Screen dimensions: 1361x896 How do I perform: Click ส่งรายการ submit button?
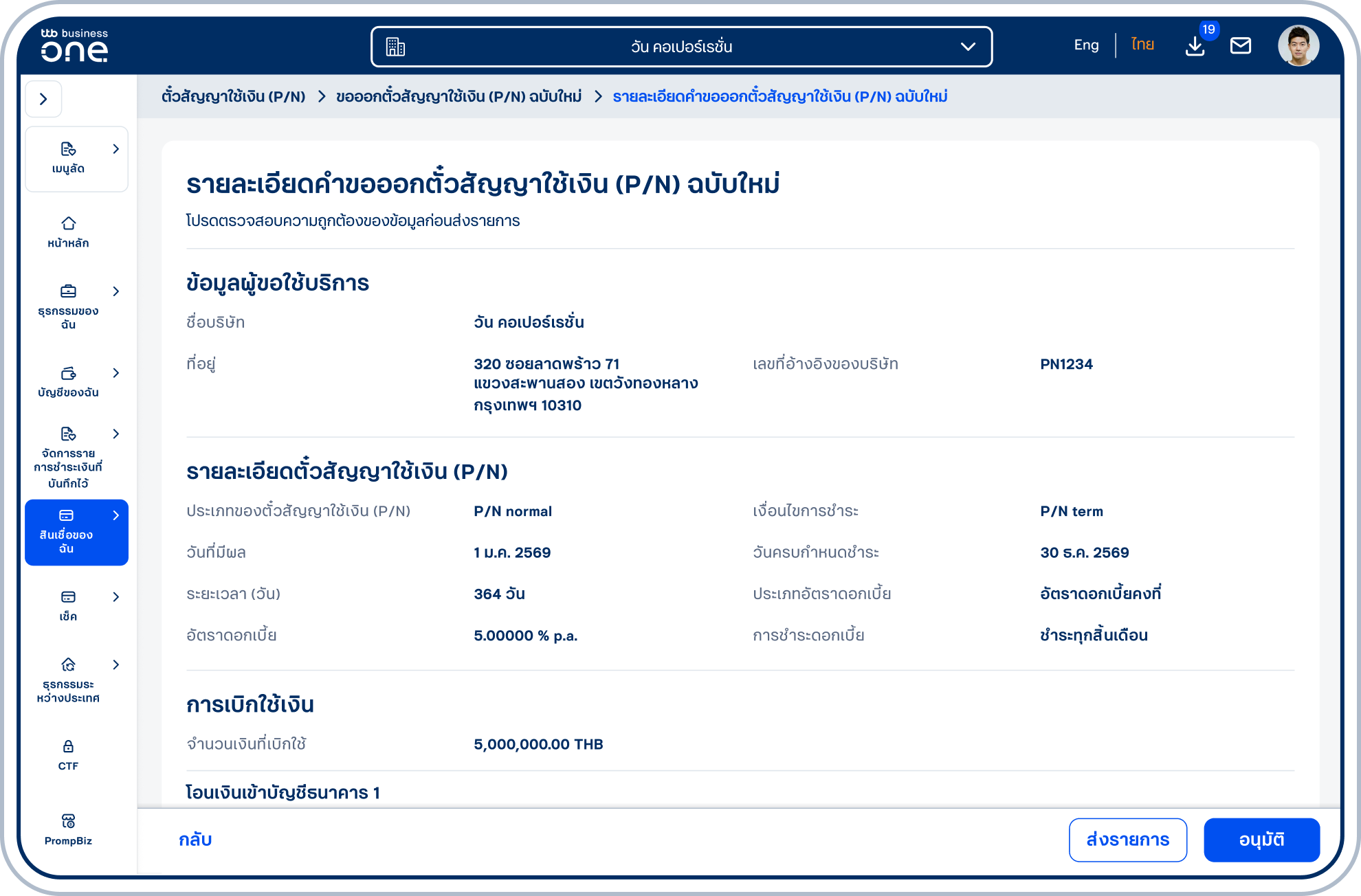pos(1128,840)
